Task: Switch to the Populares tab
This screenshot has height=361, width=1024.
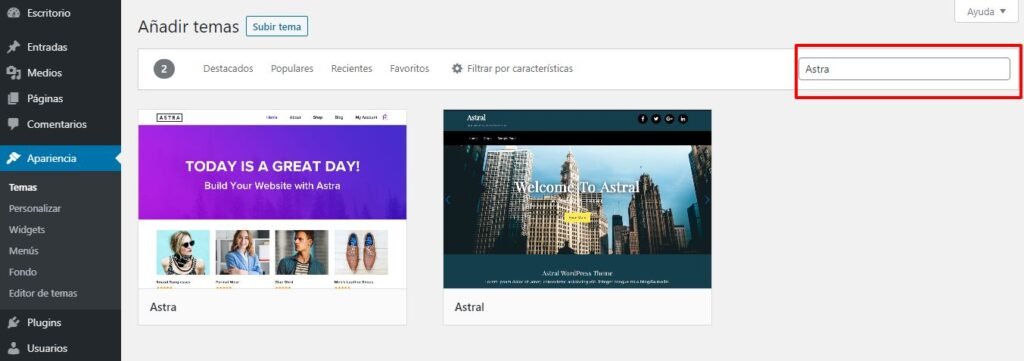Action: pos(292,69)
